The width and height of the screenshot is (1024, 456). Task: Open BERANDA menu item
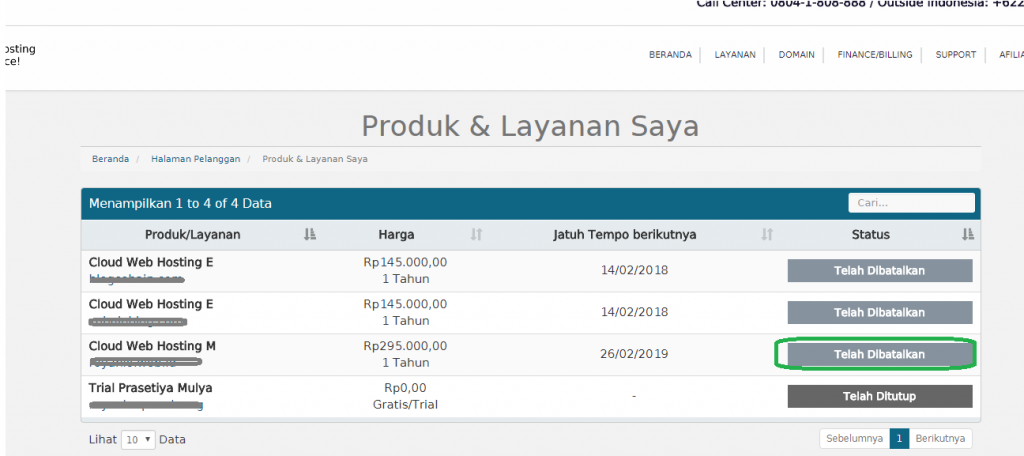coord(670,55)
